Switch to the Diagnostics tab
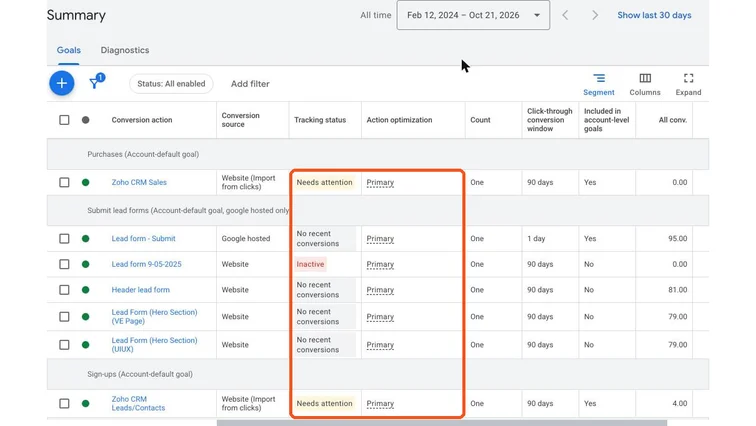Image resolution: width=756 pixels, height=426 pixels. pos(125,50)
